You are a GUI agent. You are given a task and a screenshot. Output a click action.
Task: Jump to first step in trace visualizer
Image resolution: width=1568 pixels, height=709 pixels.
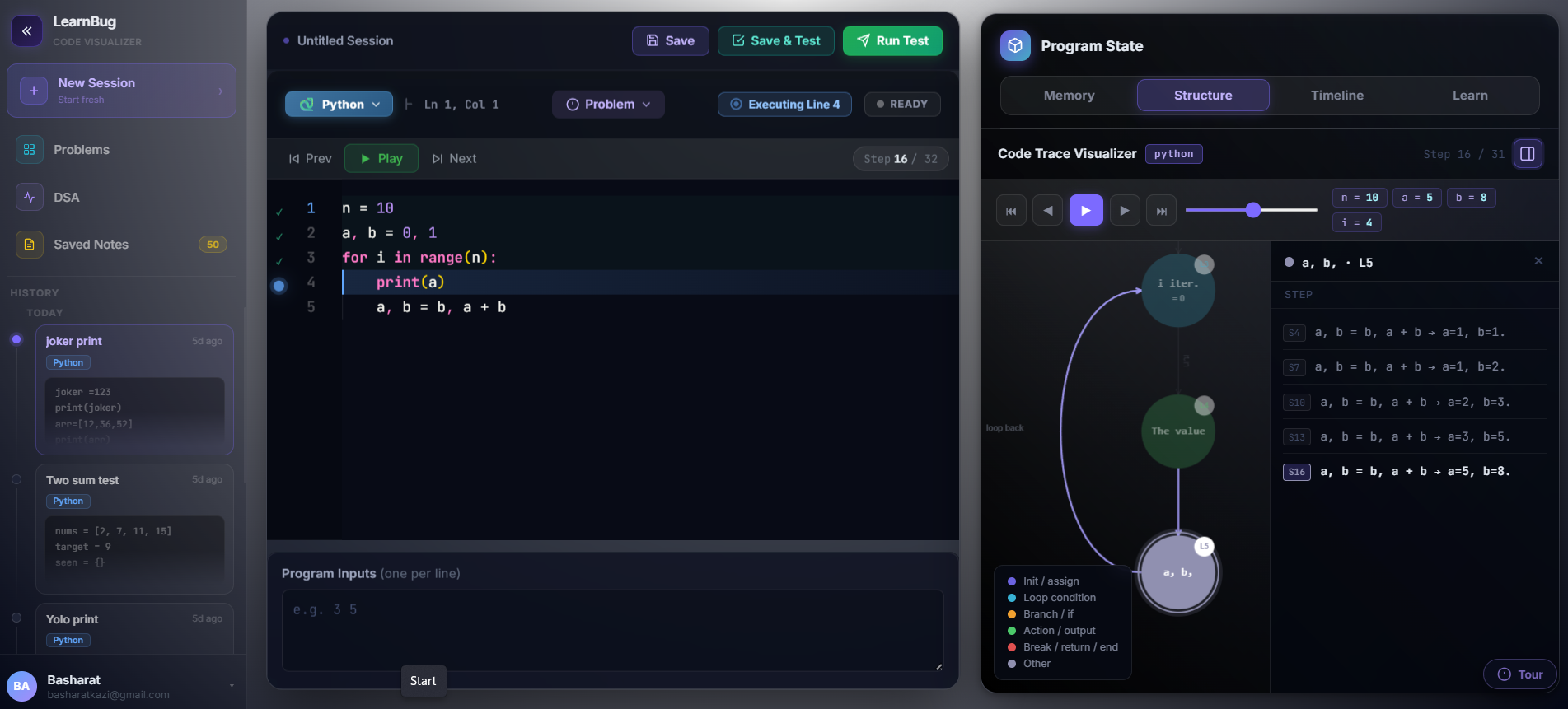click(x=1011, y=211)
